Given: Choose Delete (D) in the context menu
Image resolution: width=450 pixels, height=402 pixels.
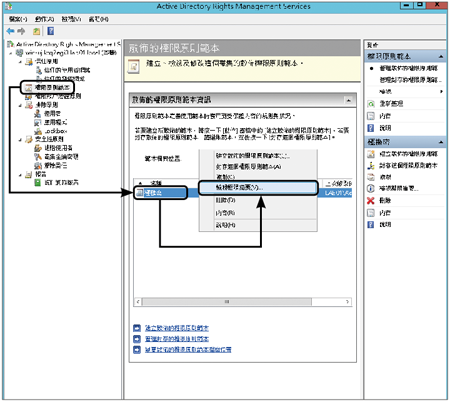Looking at the screenshot, I should [x=225, y=200].
